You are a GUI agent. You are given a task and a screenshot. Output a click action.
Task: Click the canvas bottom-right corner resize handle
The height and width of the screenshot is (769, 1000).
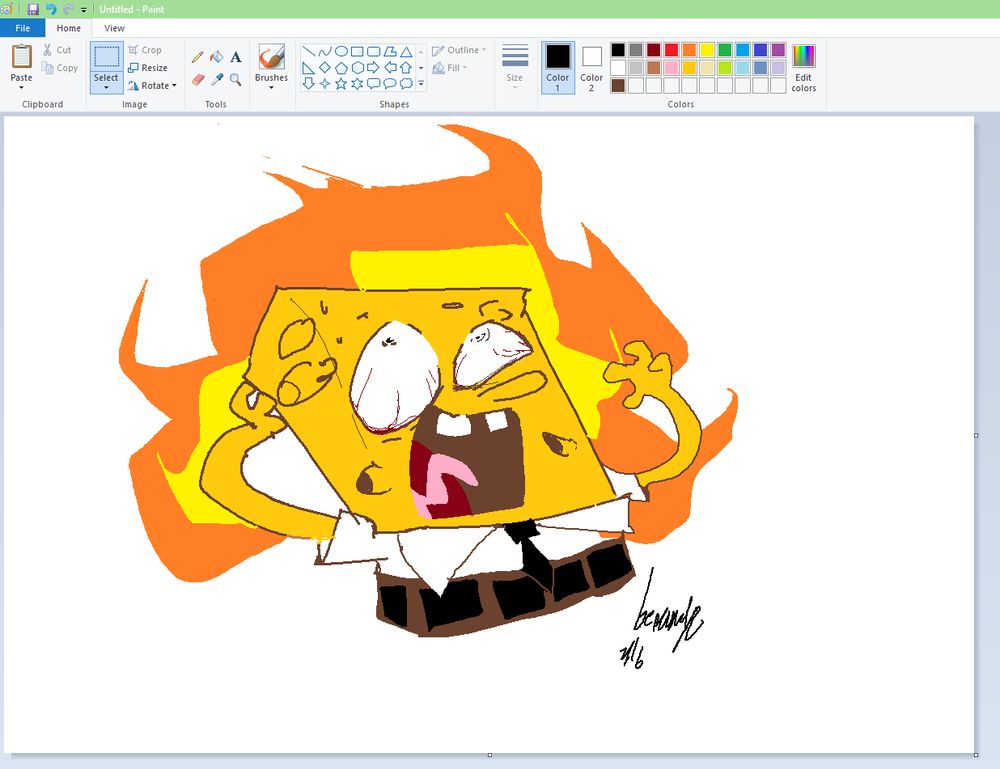pyautogui.click(x=976, y=755)
